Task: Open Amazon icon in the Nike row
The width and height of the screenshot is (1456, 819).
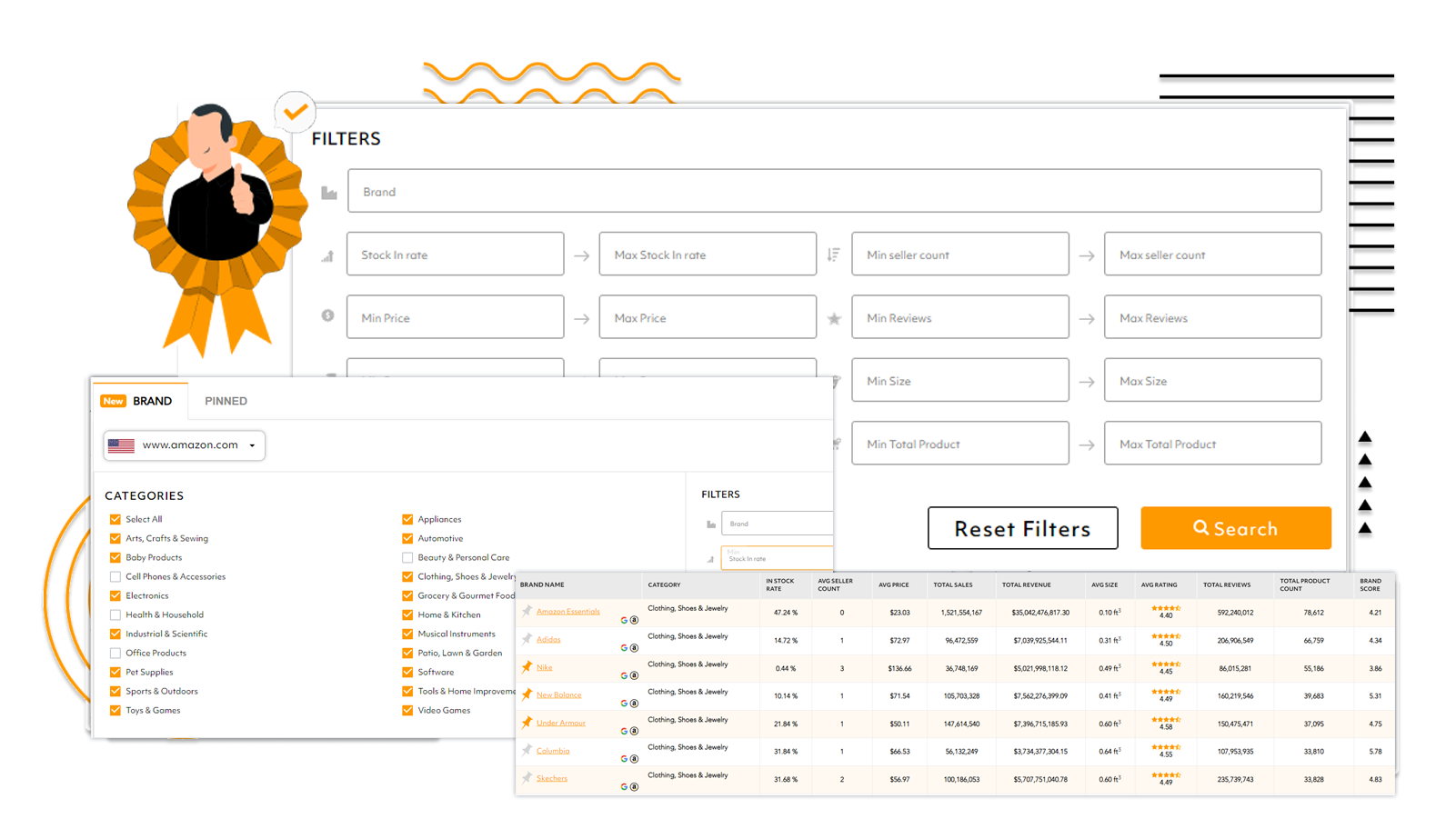Action: point(634,676)
